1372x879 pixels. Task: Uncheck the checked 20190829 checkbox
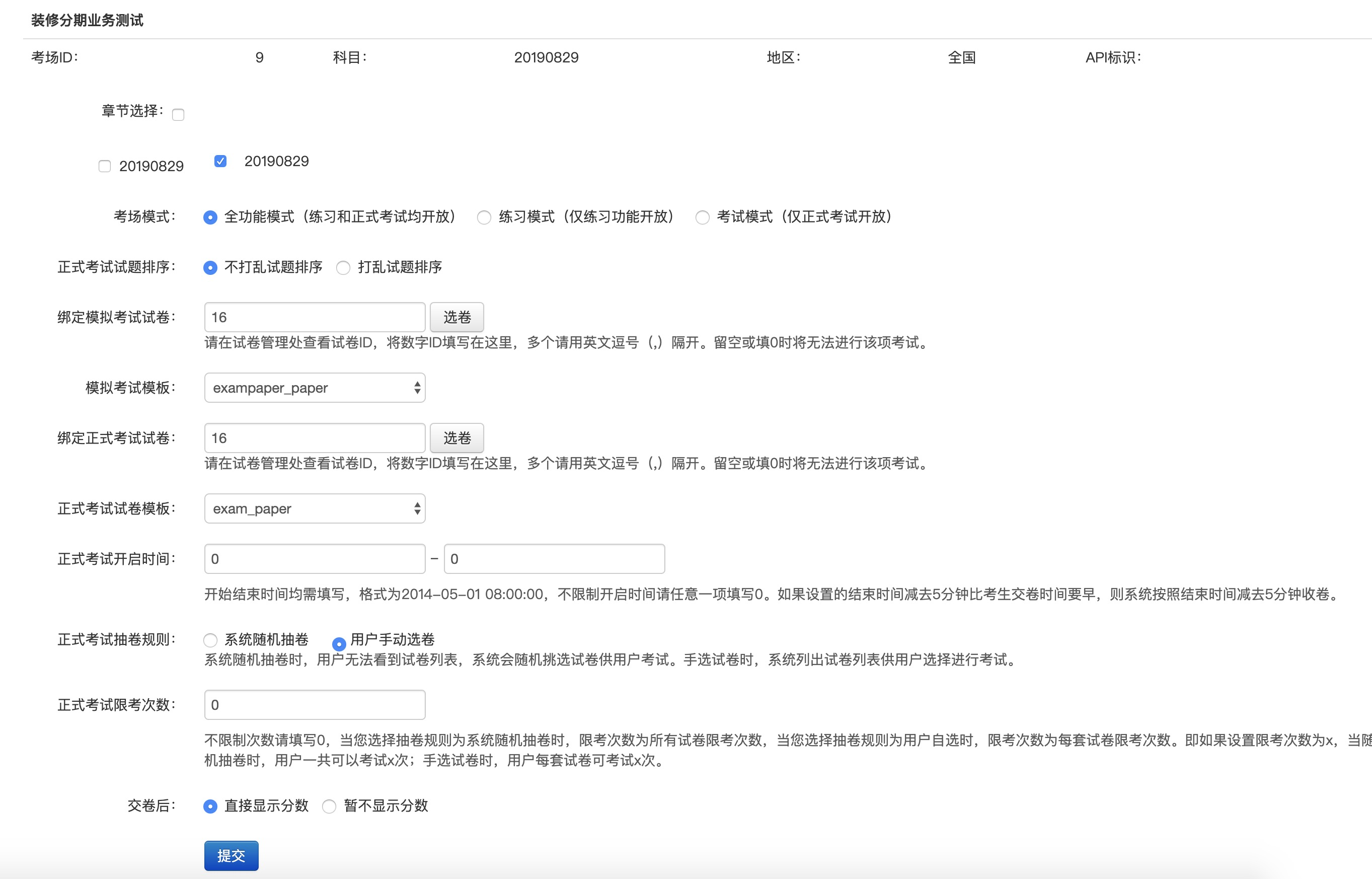coord(220,161)
